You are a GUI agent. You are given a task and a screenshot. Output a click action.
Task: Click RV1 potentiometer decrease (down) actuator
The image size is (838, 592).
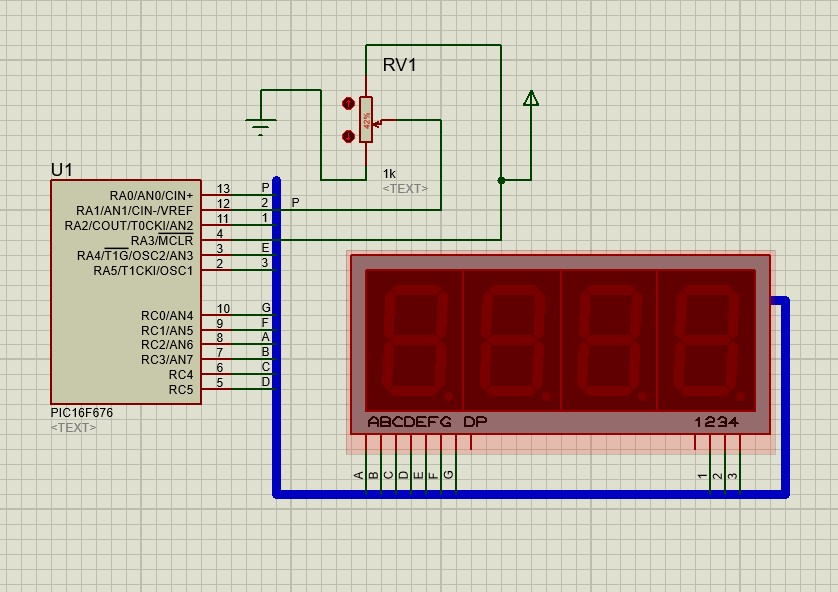pyautogui.click(x=348, y=137)
